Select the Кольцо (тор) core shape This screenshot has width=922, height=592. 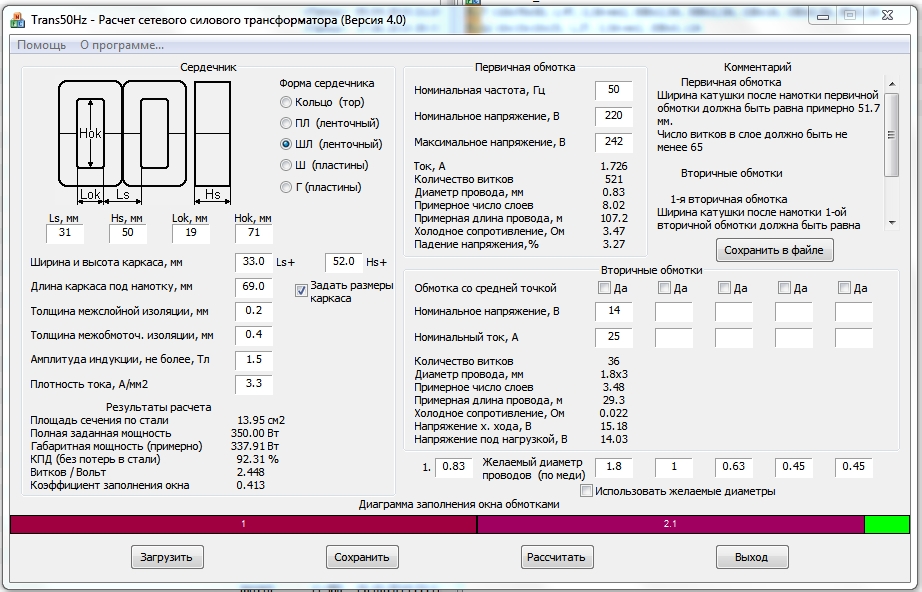(287, 102)
